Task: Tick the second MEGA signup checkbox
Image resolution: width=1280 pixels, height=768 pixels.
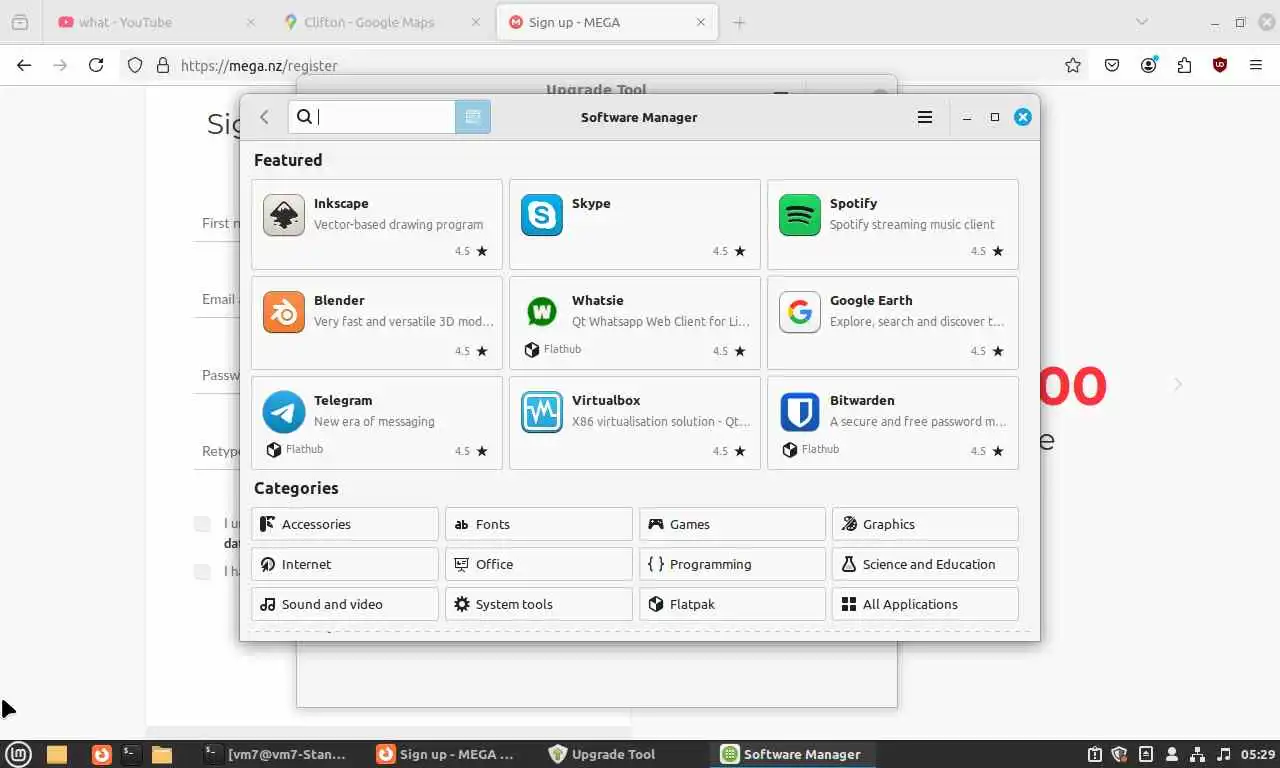Action: 202,572
